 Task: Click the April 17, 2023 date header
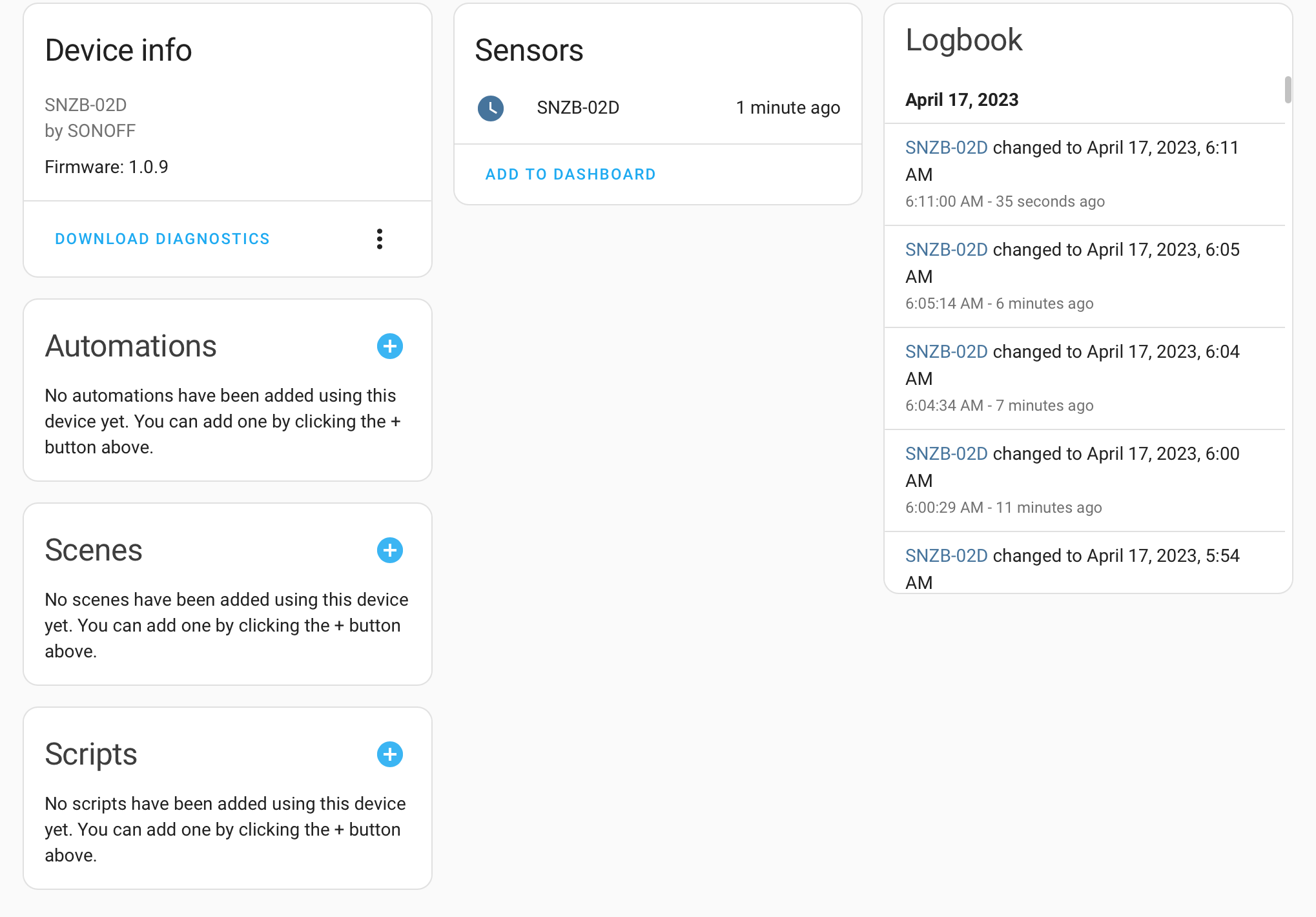(x=961, y=99)
